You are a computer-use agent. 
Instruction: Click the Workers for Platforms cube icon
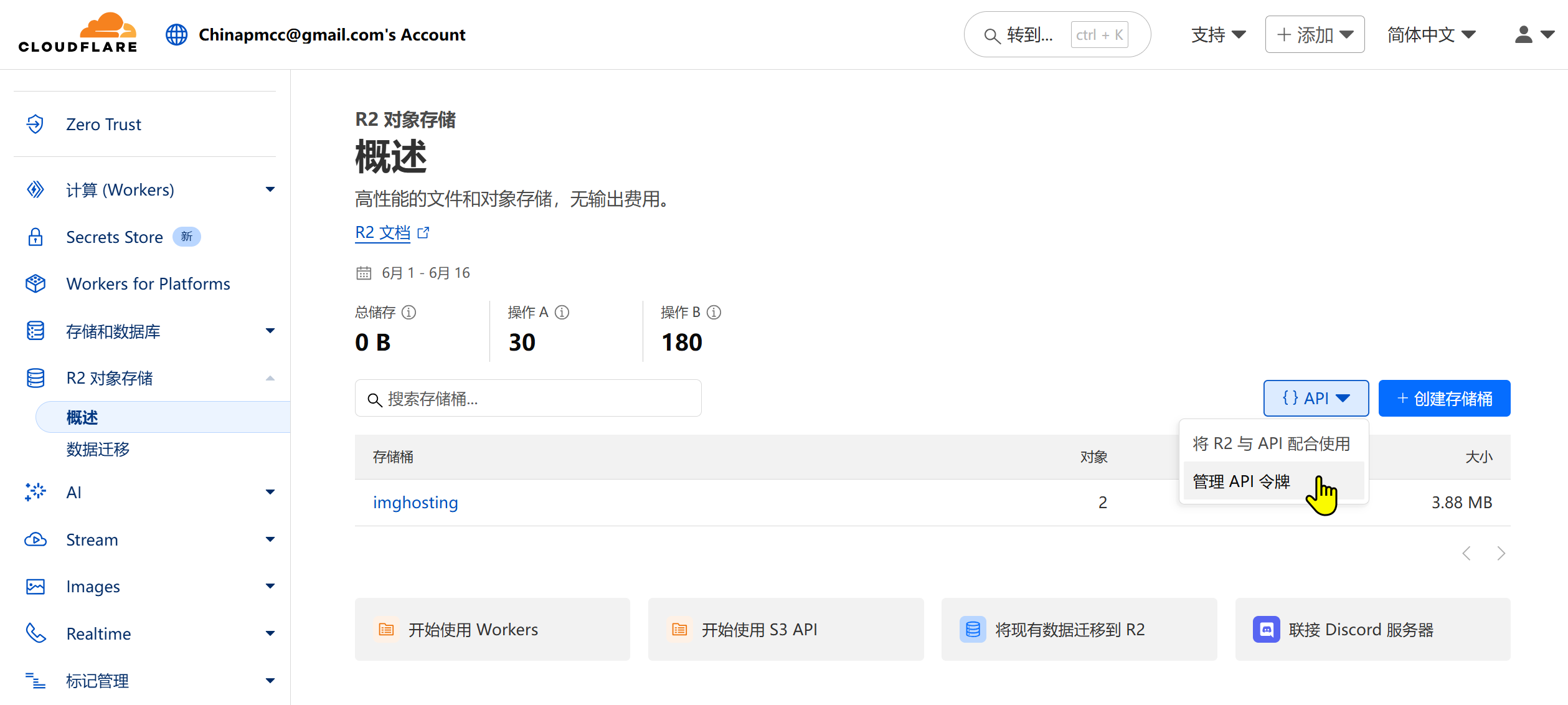[35, 283]
